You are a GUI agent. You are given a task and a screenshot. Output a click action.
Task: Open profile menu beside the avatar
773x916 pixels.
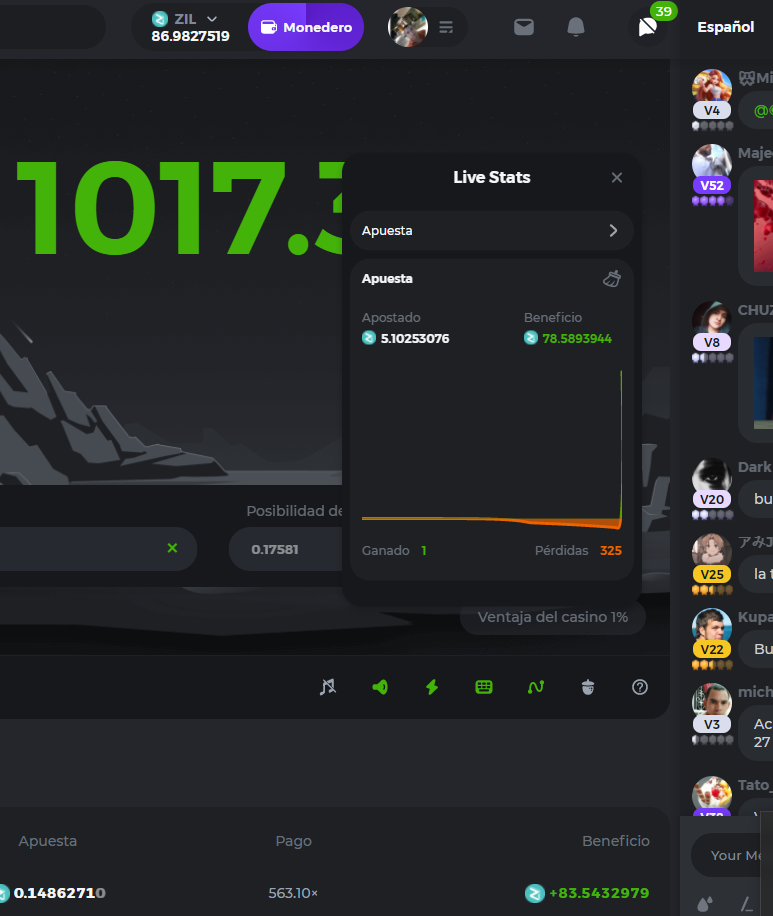[x=446, y=27]
